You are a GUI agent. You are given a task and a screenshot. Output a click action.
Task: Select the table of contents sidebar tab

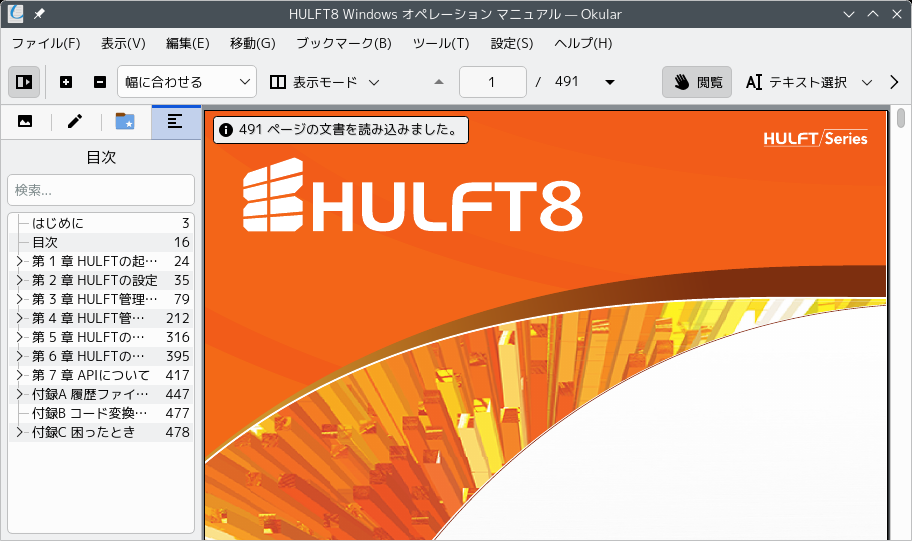(x=176, y=122)
